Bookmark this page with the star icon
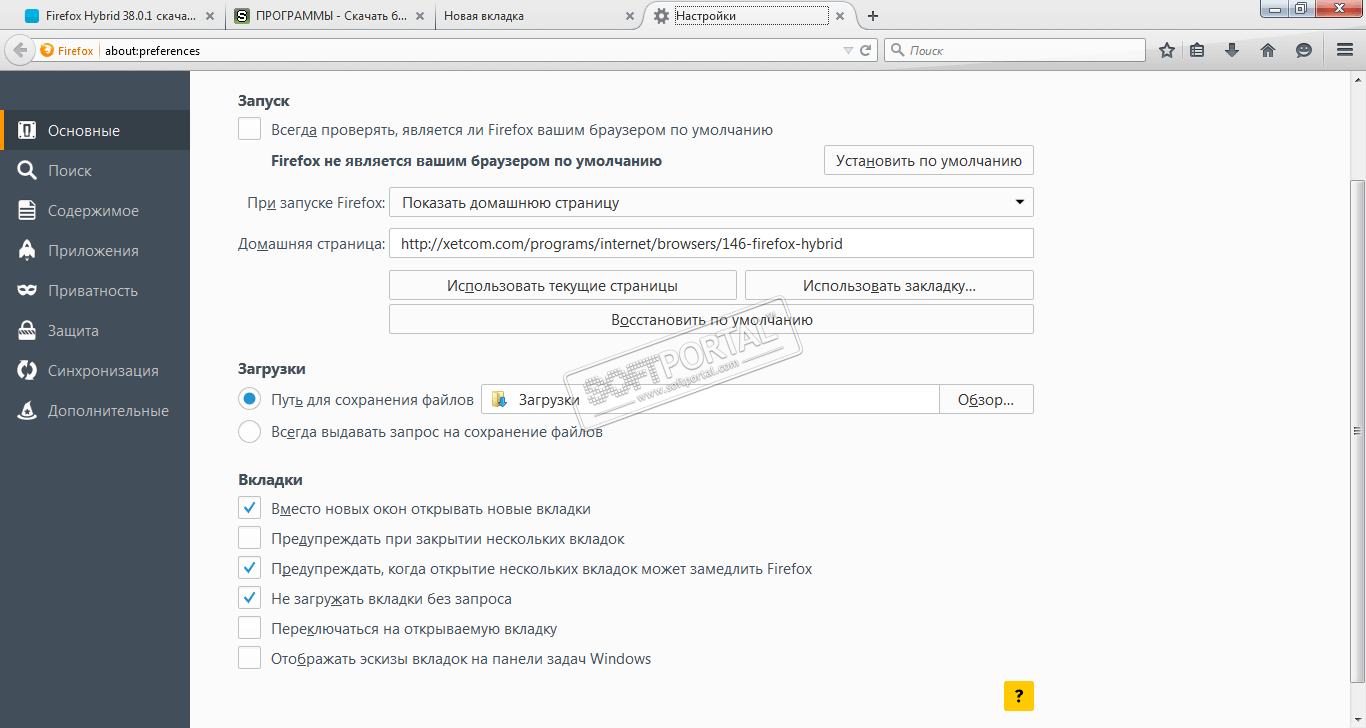Image resolution: width=1366 pixels, height=728 pixels. [1166, 50]
